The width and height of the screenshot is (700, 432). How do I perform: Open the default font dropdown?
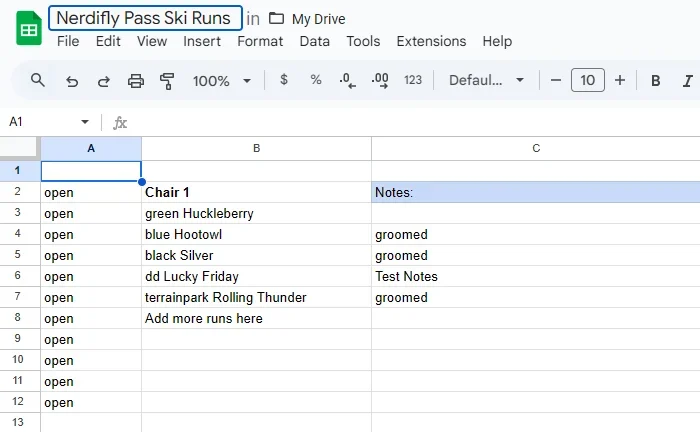point(486,80)
